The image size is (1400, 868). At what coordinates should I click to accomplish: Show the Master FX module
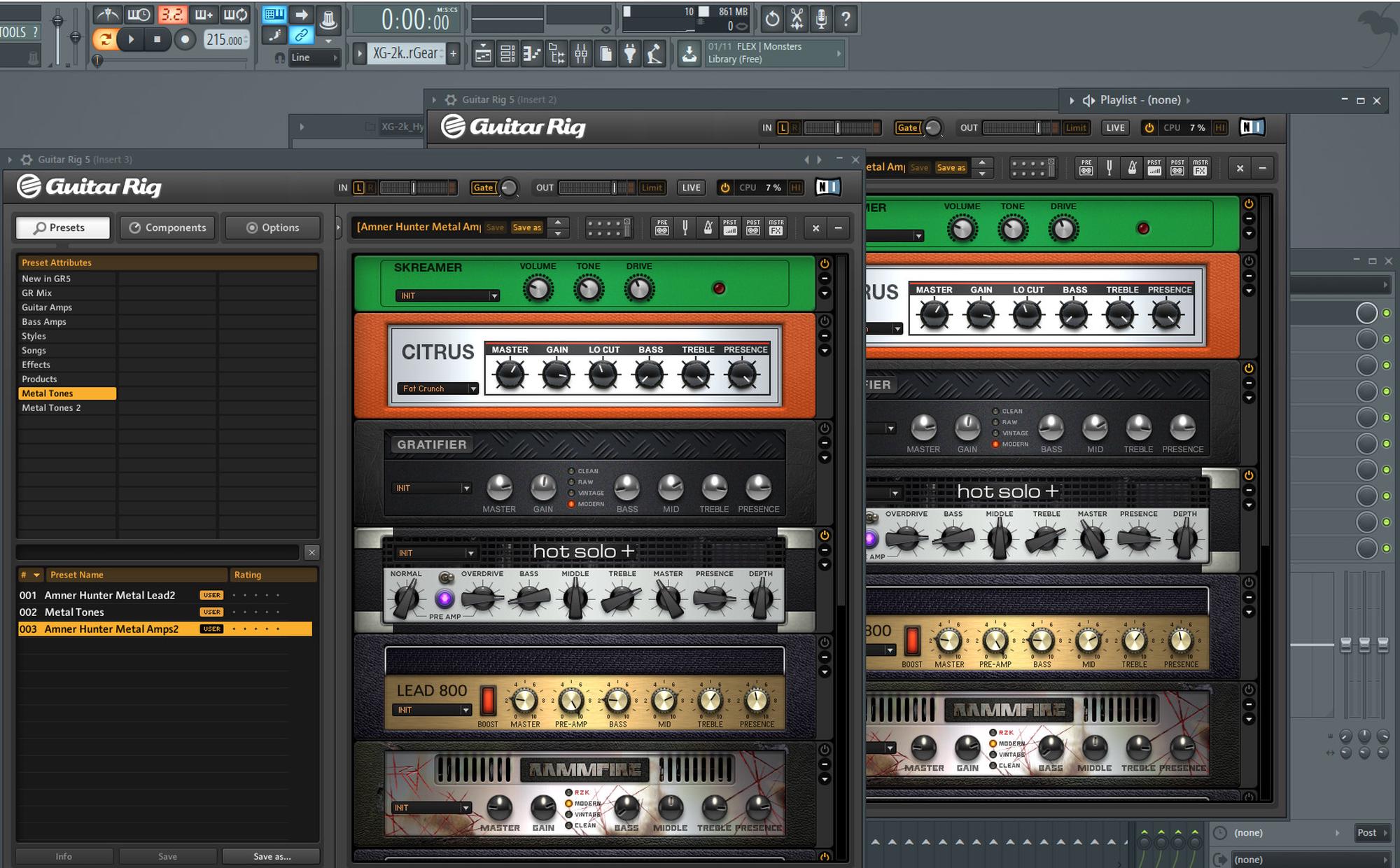click(x=776, y=227)
